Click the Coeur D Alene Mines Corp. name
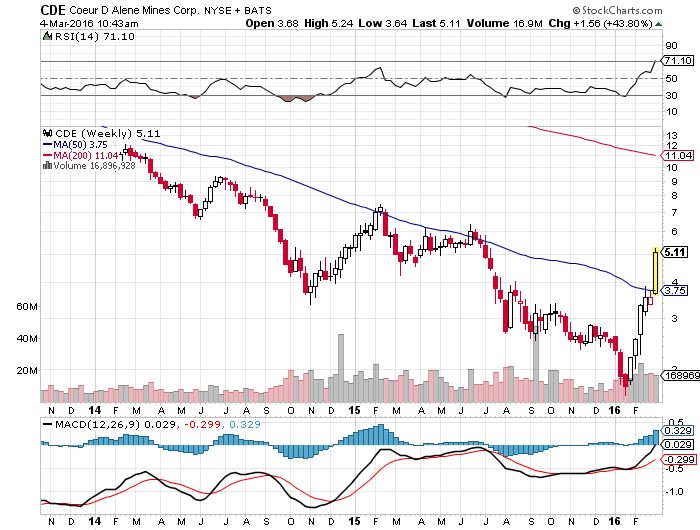 pos(135,10)
